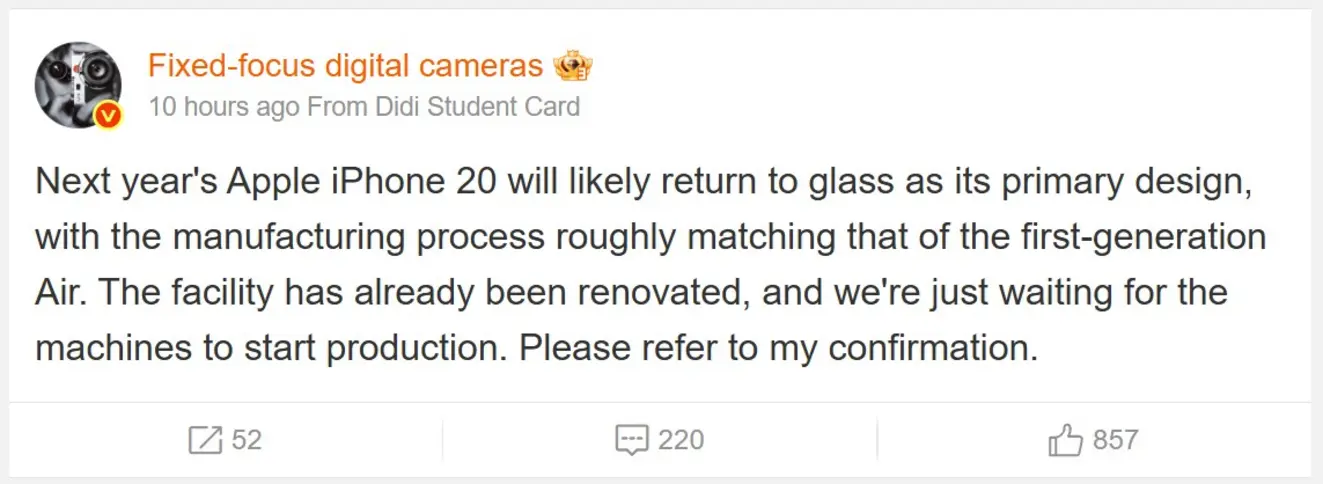Open the Fixed-focus digital cameras profile link

click(x=345, y=66)
